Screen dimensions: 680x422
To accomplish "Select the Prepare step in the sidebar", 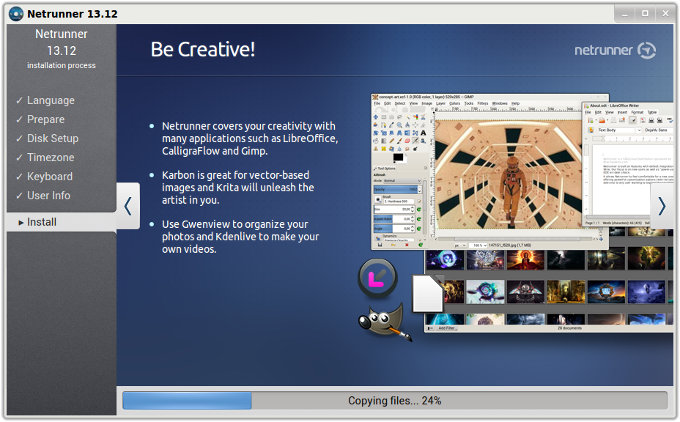I will click(x=46, y=119).
